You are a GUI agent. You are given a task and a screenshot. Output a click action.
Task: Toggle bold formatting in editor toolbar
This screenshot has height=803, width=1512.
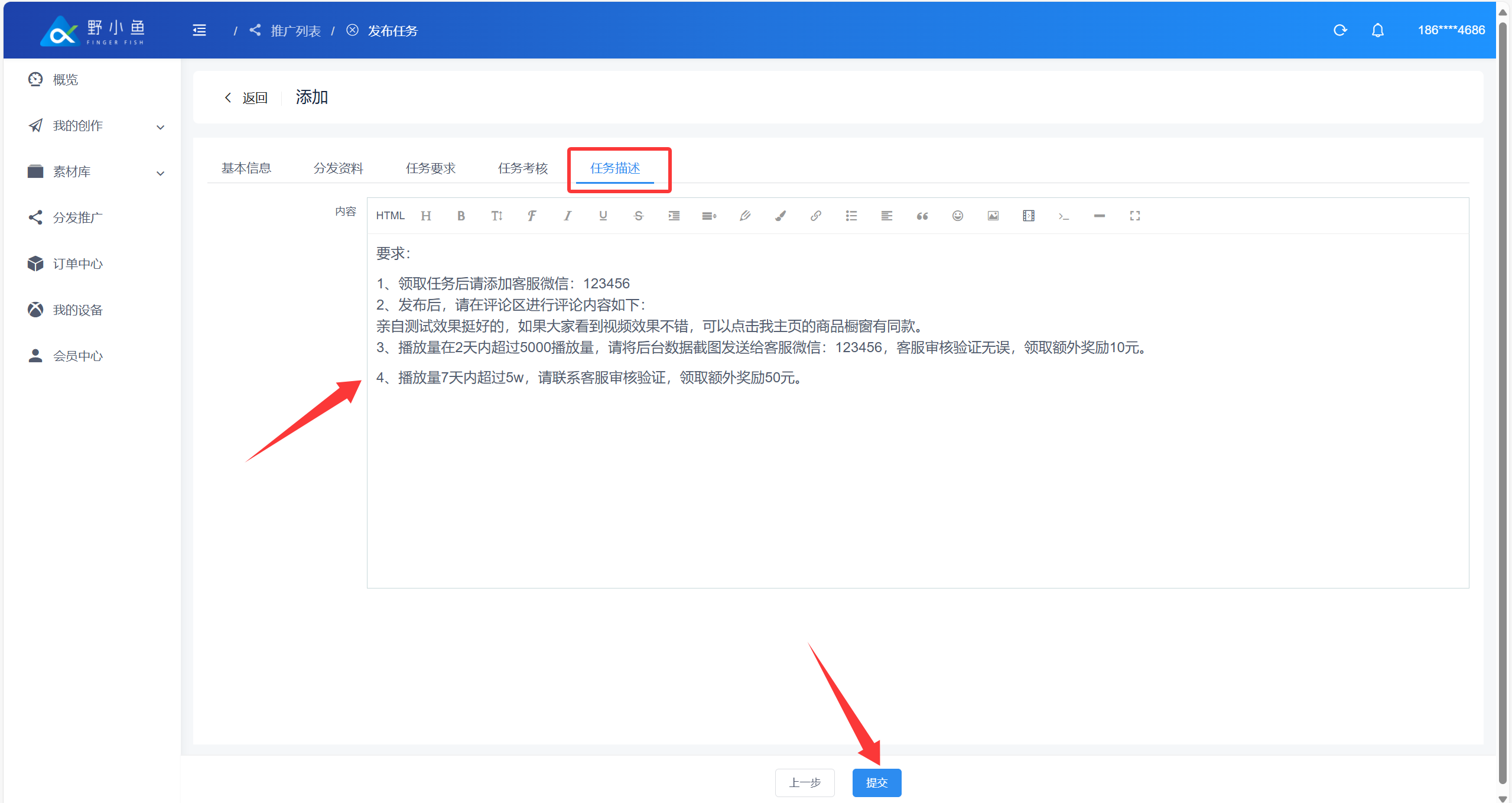coord(461,216)
